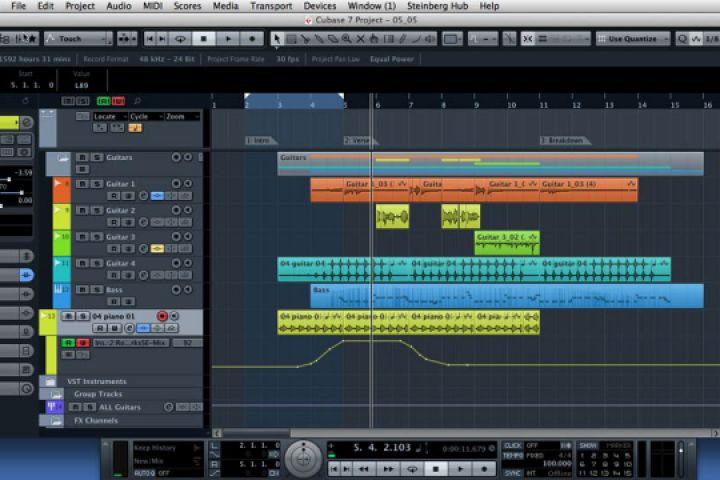Screen dimensions: 720x480
Task: Select the Glue tool
Action: tap(319, 39)
